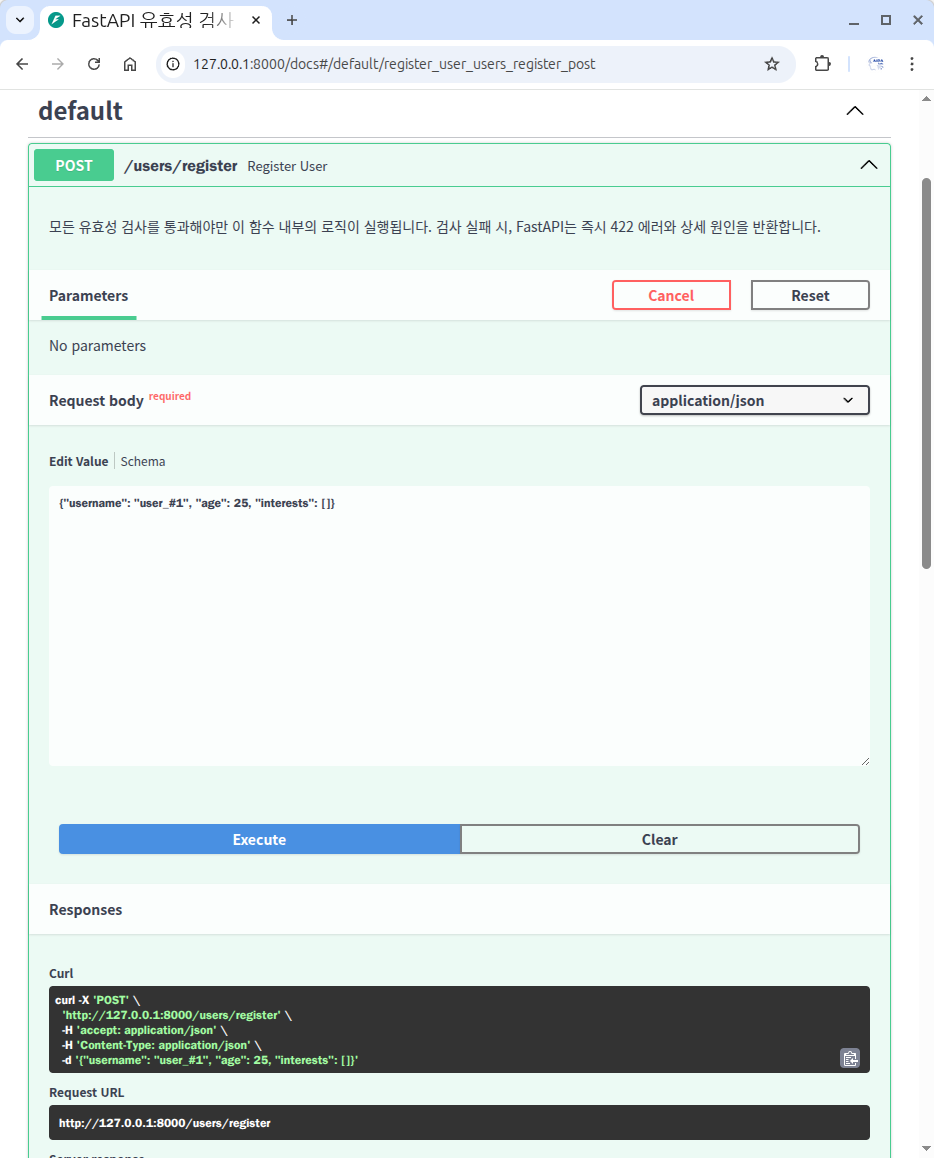934x1158 pixels.
Task: Click the 'Curl' label
Action: [x=61, y=973]
